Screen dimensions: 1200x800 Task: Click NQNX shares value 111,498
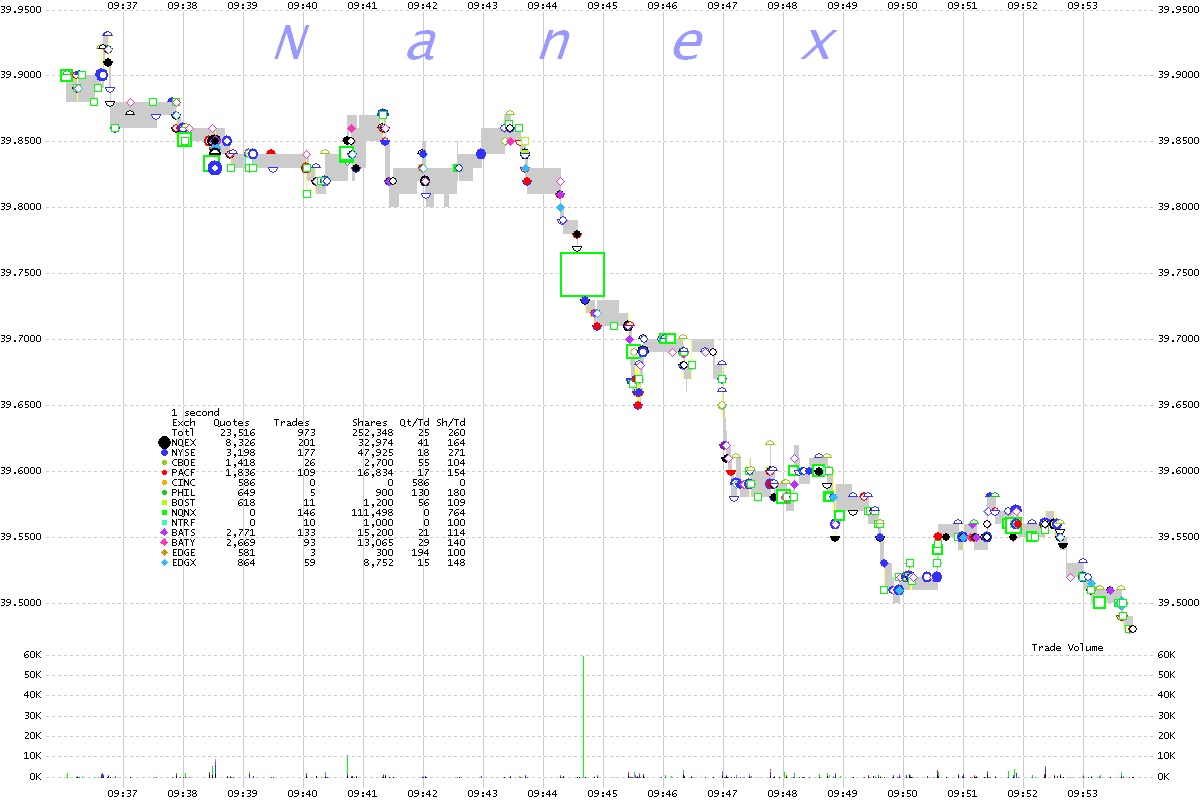click(x=375, y=513)
